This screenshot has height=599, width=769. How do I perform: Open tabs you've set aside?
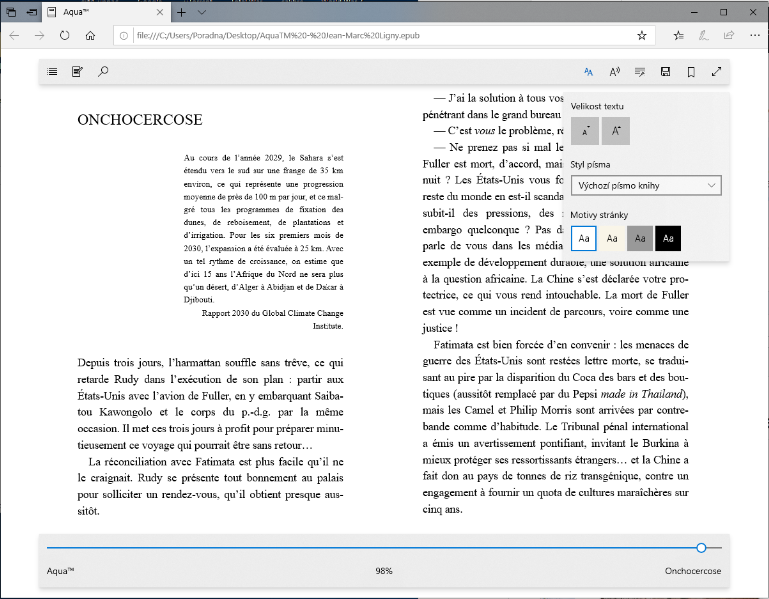pyautogui.click(x=11, y=12)
